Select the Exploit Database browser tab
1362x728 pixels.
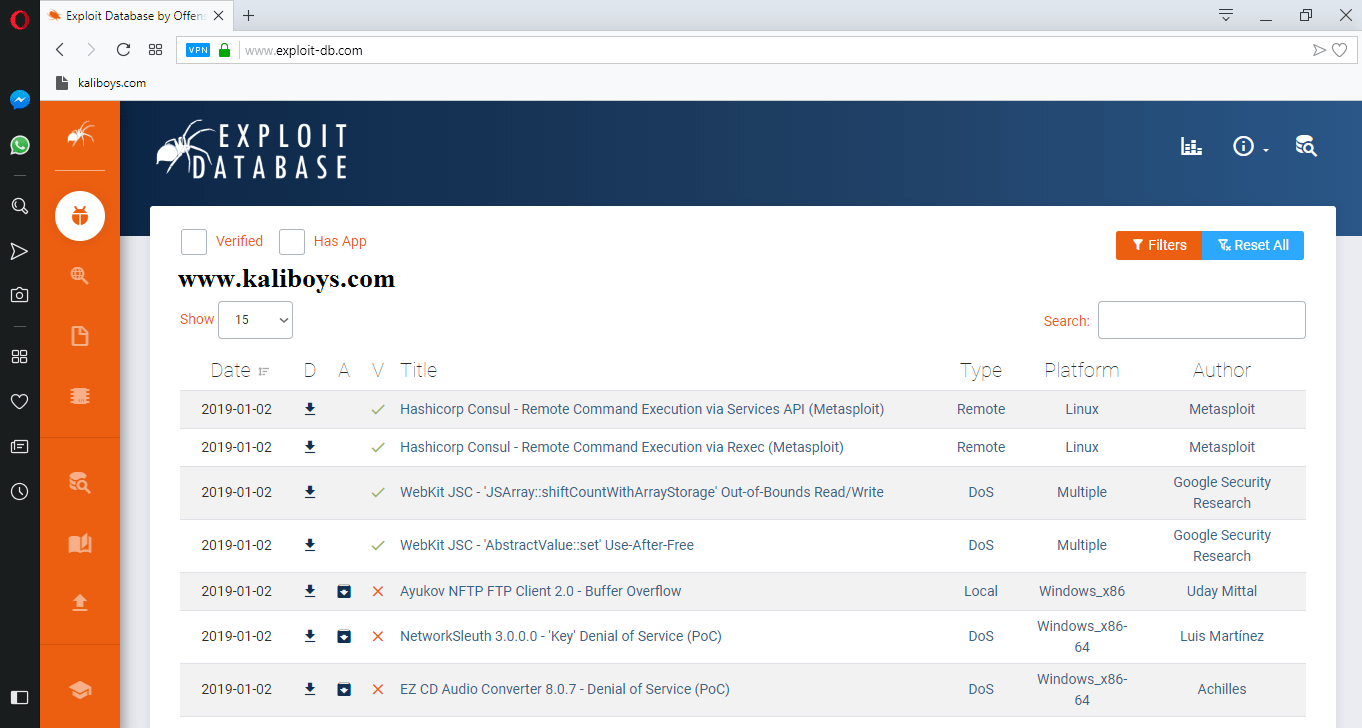pos(135,15)
